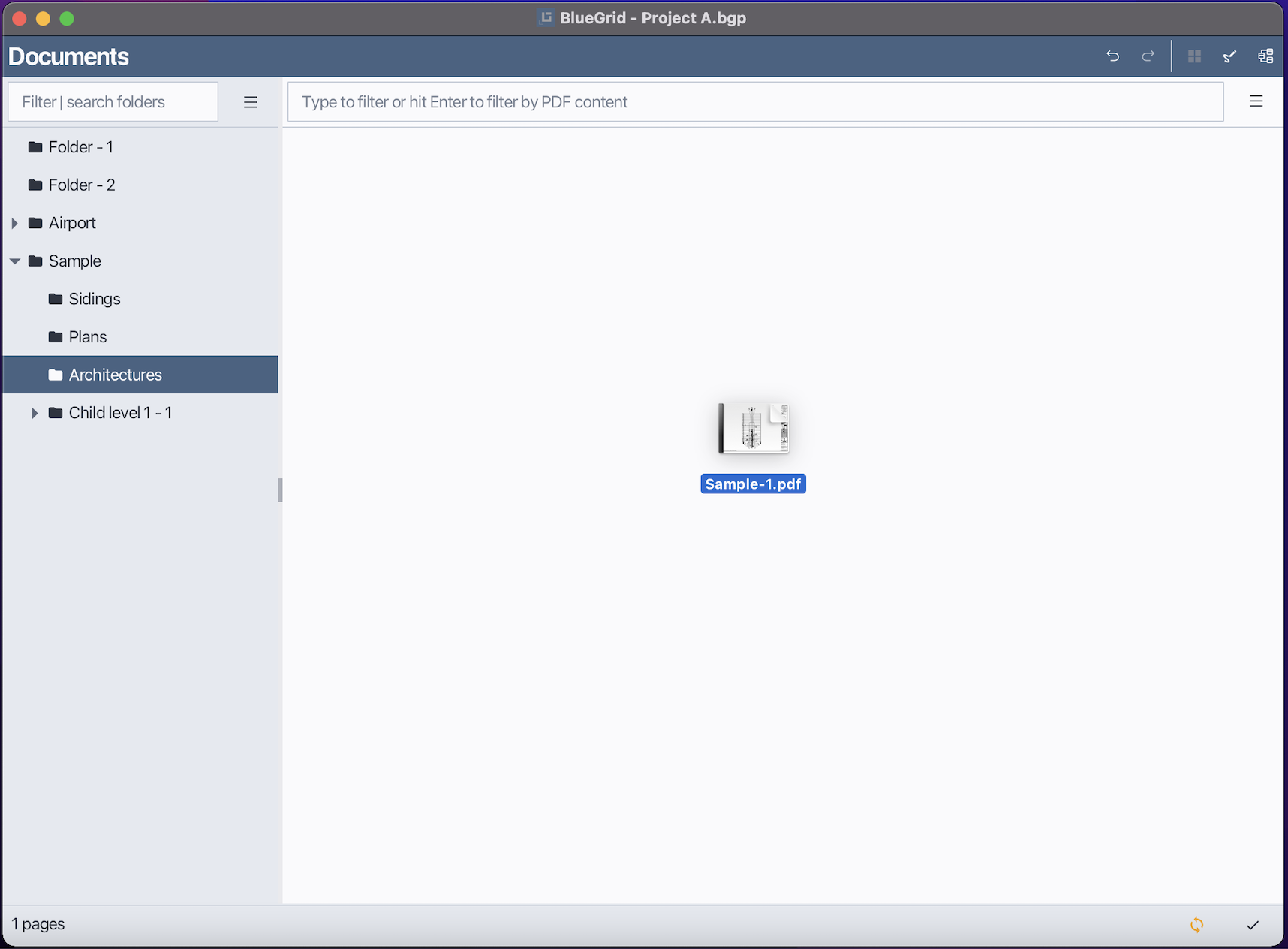The image size is (1288, 949).
Task: Click the checkmark icon in the status bar
Action: click(1253, 924)
